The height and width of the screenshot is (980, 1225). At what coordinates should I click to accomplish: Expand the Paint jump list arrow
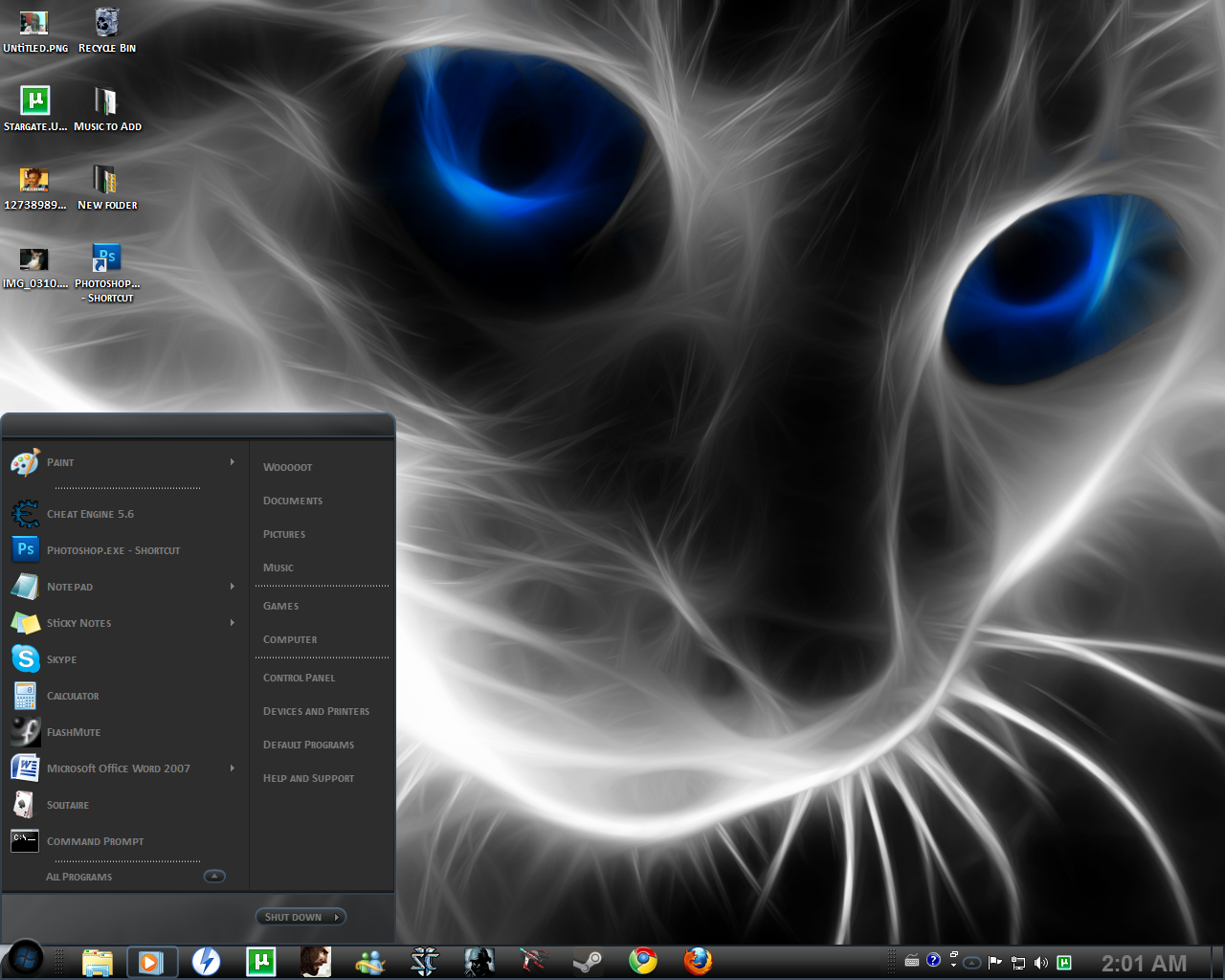click(232, 462)
